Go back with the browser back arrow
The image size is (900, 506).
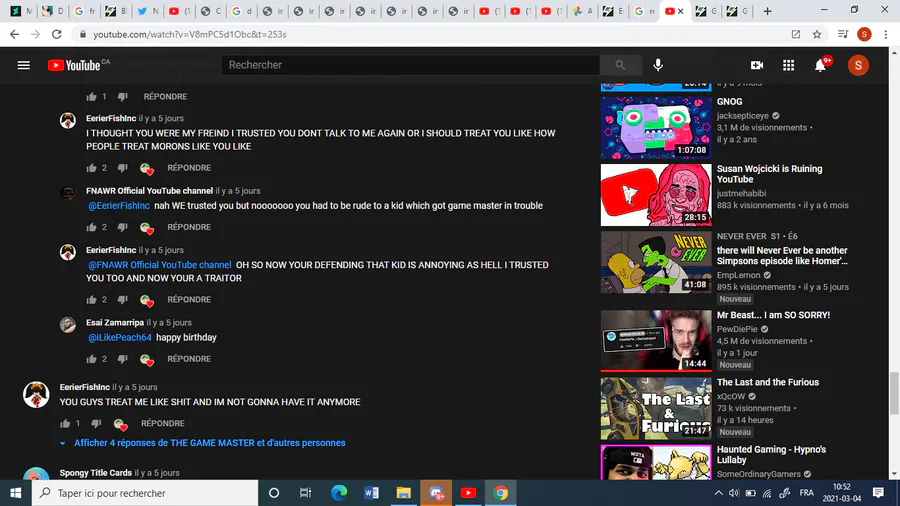click(x=14, y=34)
